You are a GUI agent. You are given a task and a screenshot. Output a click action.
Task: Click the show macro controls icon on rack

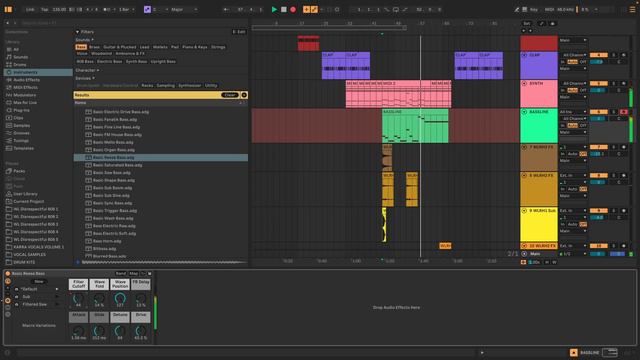click(8, 282)
